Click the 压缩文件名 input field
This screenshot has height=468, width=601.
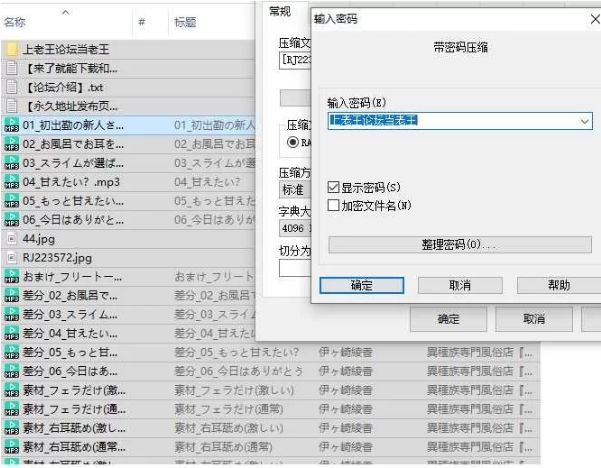(x=295, y=61)
